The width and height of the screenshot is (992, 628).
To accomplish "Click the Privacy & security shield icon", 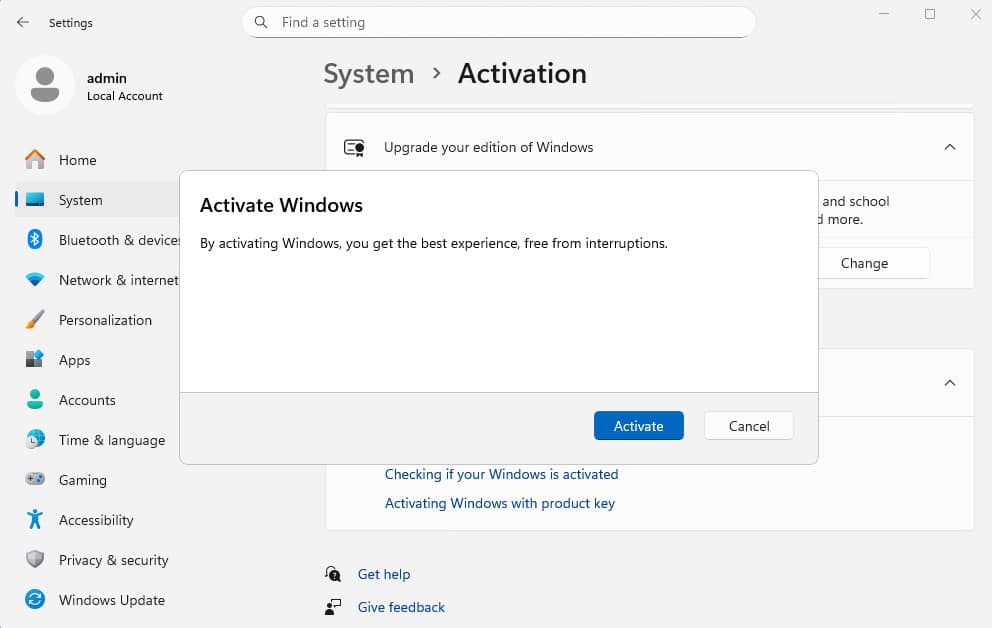I will (x=35, y=559).
